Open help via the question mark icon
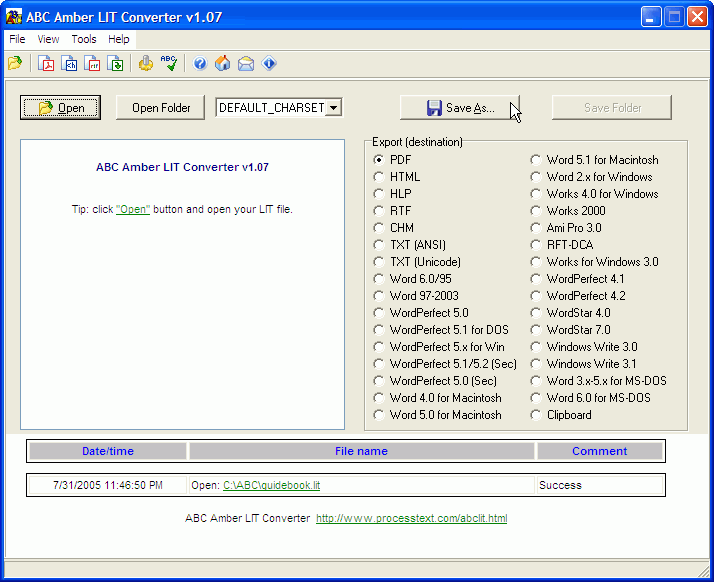 click(200, 64)
